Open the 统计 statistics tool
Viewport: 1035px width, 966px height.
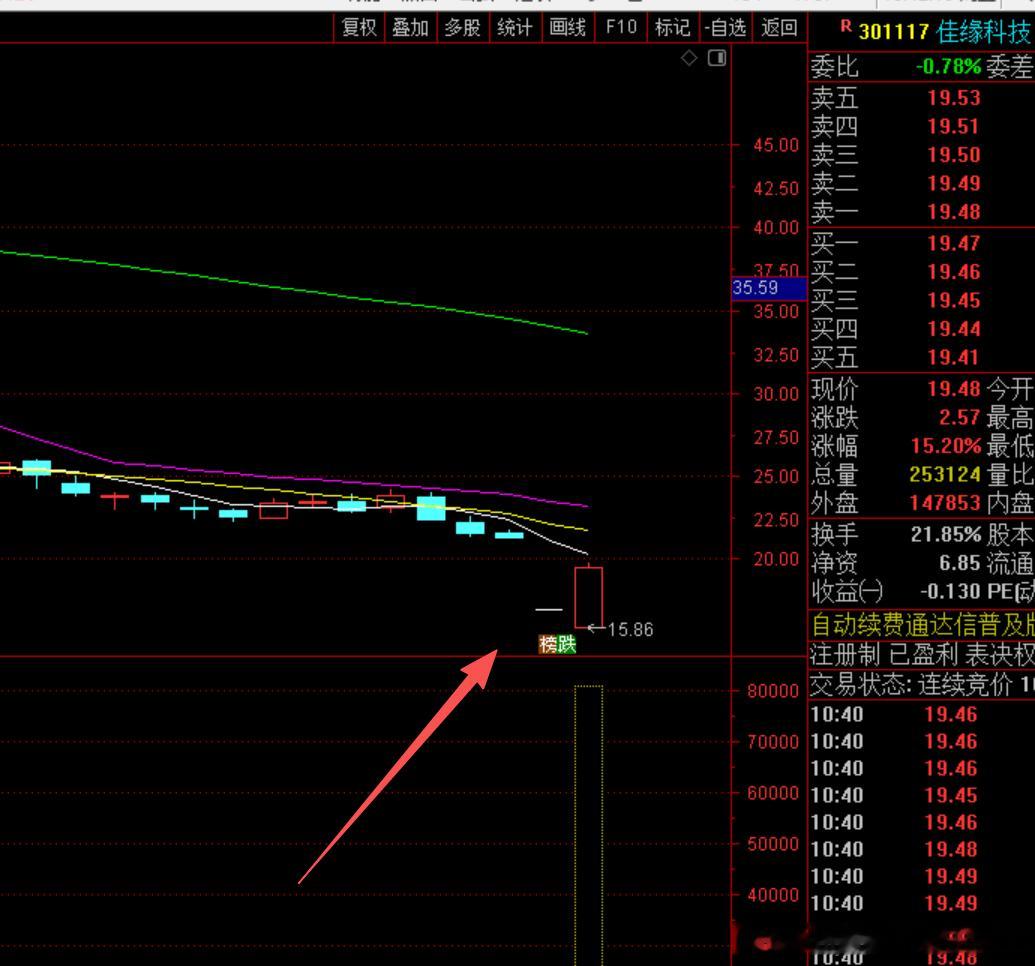tap(515, 28)
